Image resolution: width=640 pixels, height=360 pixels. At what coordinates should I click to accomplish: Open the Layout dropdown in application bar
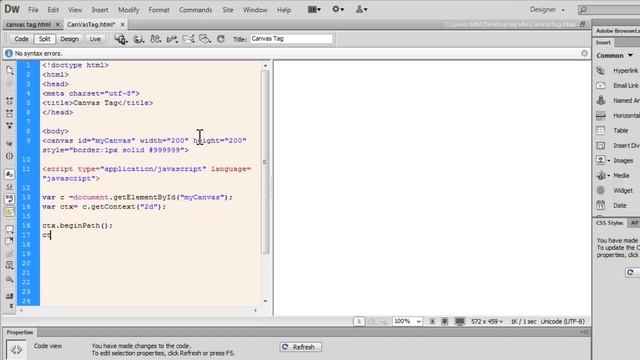(314, 9)
